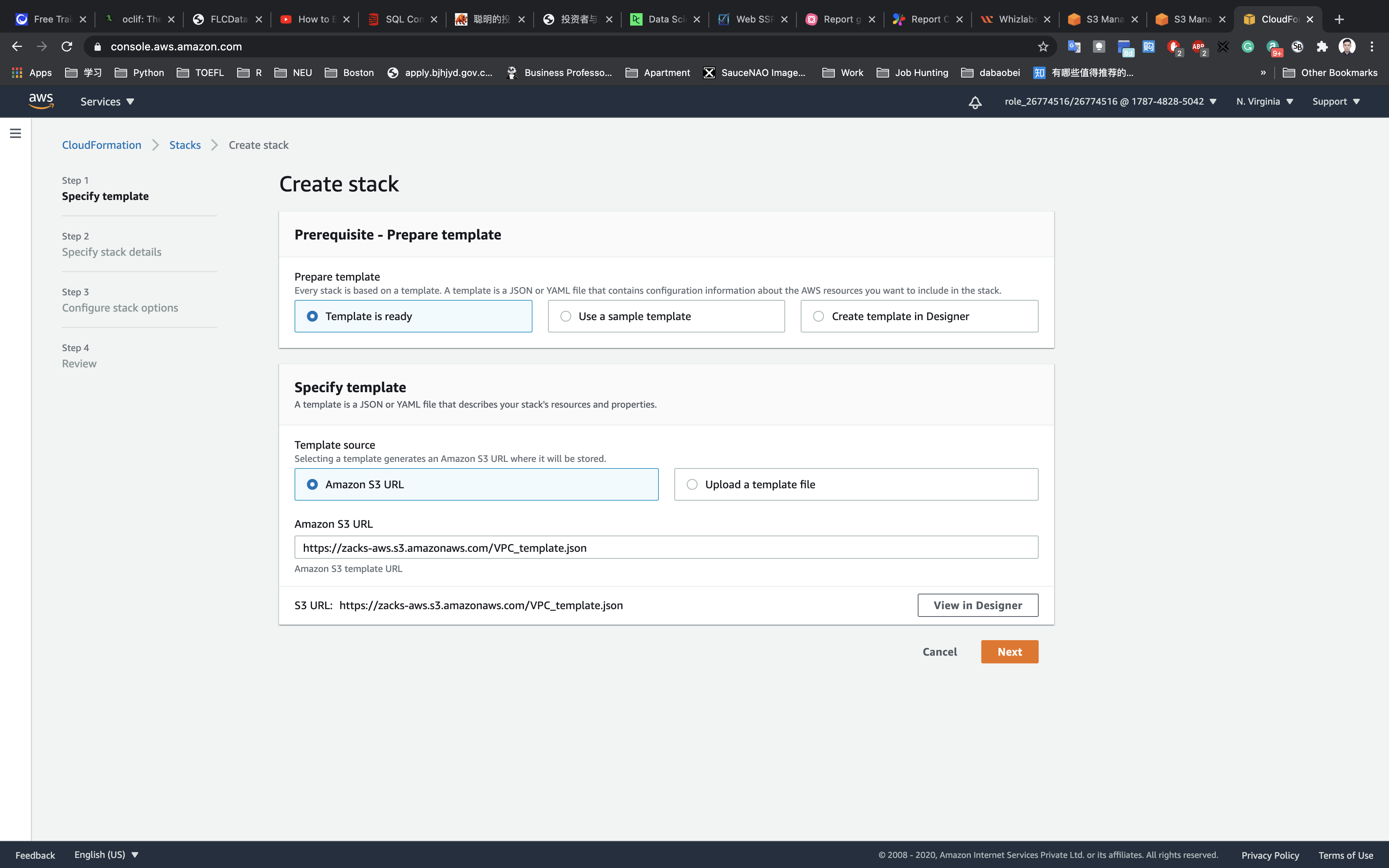Image resolution: width=1389 pixels, height=868 pixels.
Task: Click the AWS logo home icon
Action: 41,101
